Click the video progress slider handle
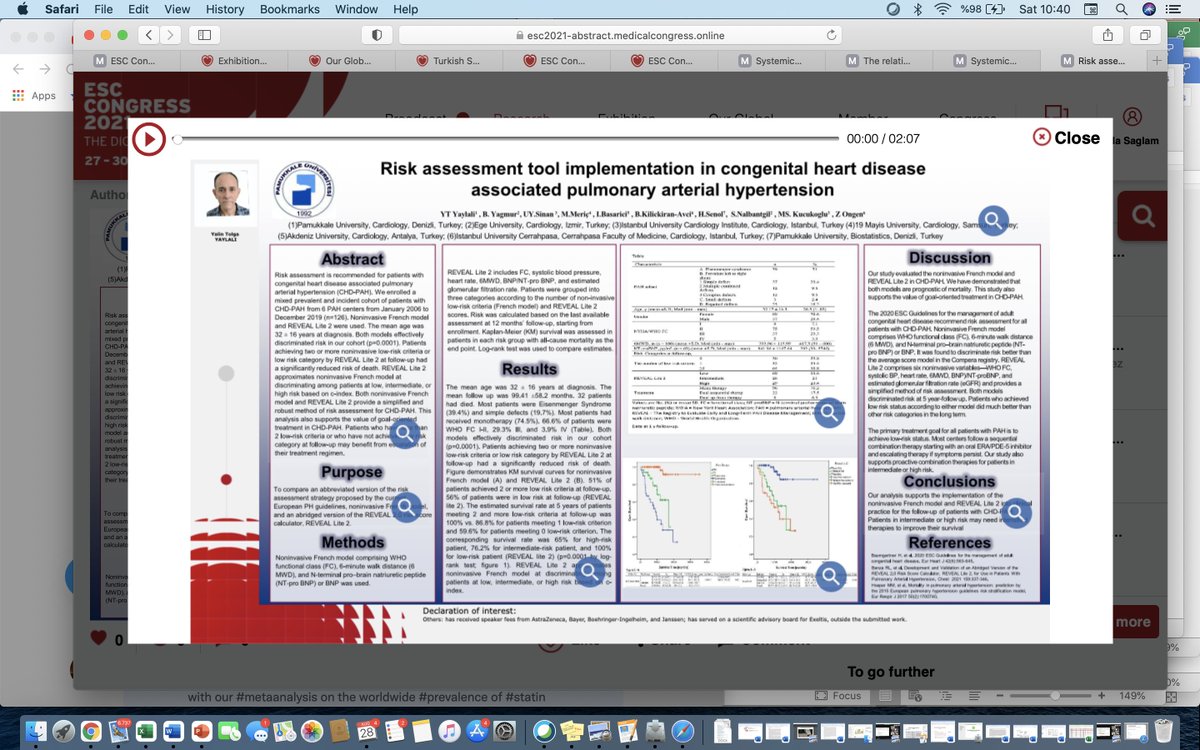This screenshot has width=1200, height=750. point(177,140)
